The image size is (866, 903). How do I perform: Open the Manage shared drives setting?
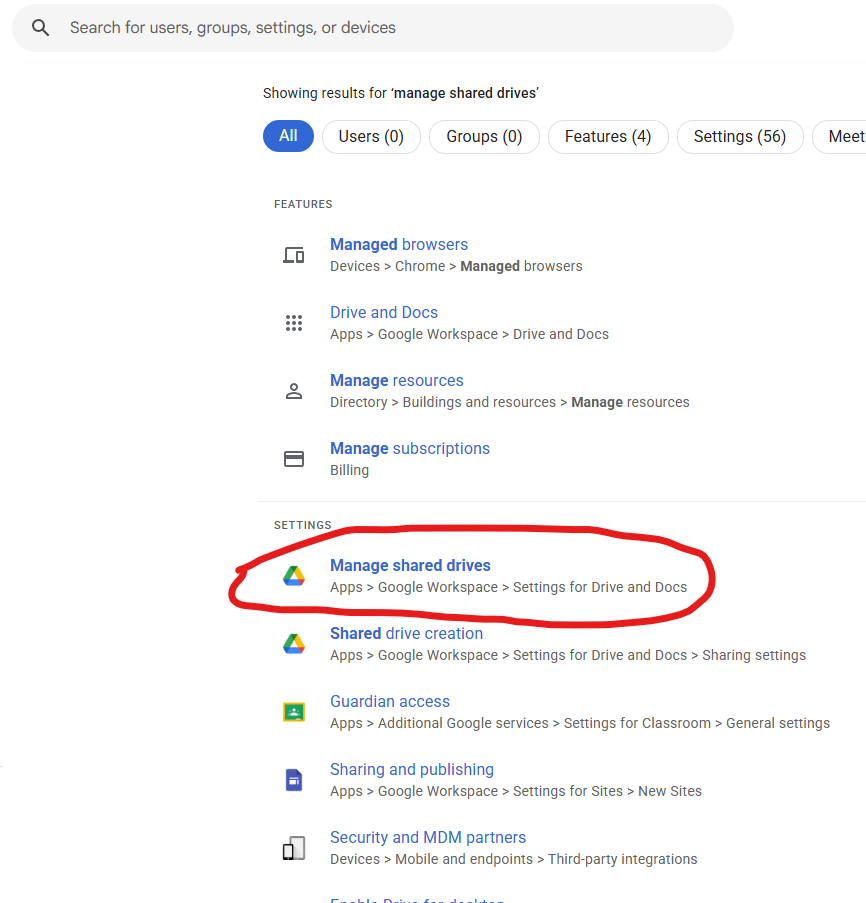pos(411,565)
